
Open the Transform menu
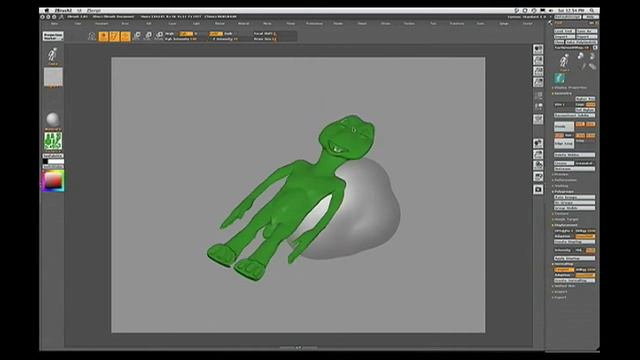pyautogui.click(x=457, y=24)
